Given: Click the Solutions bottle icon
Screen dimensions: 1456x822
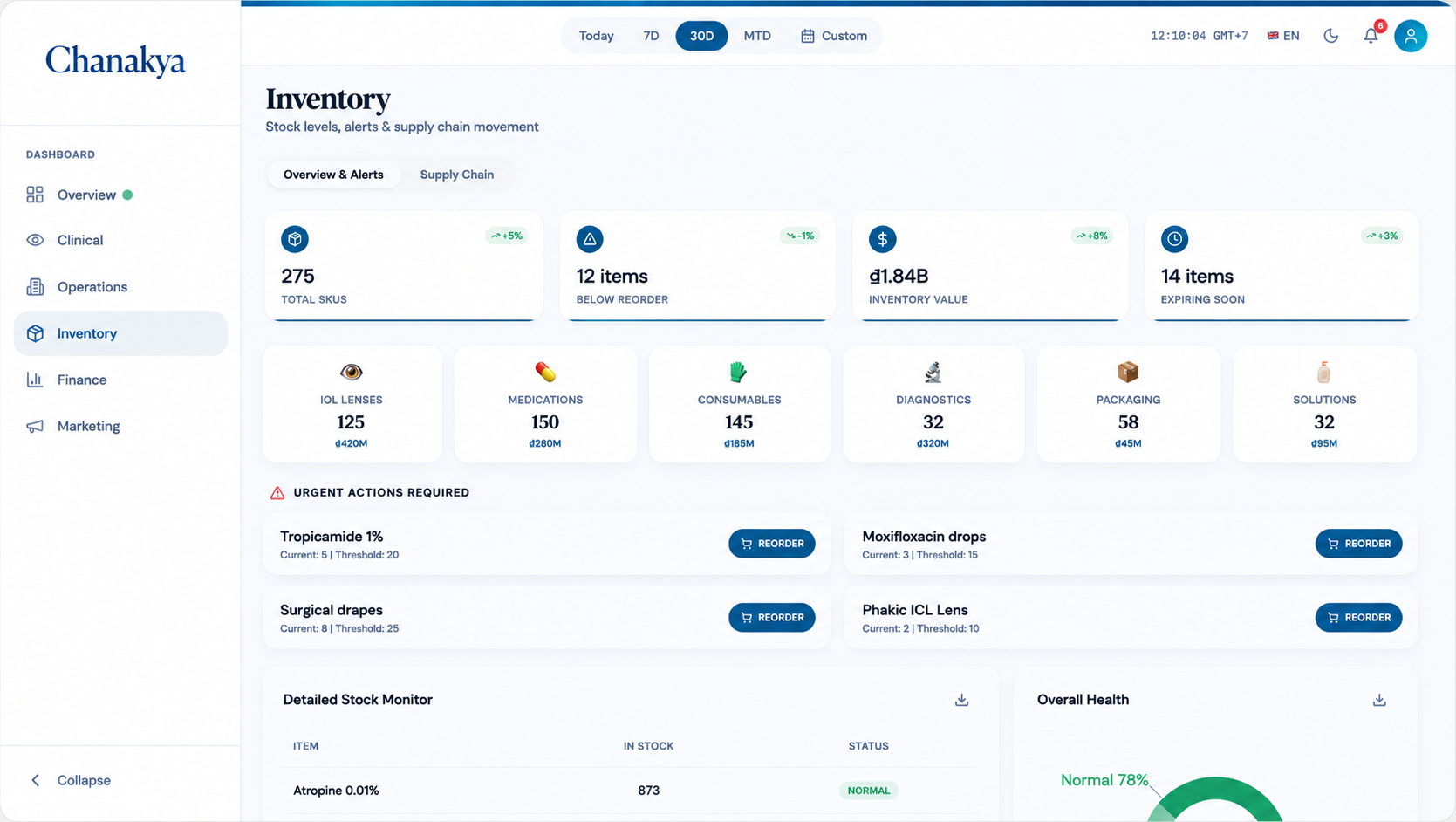Looking at the screenshot, I should pyautogui.click(x=1323, y=373).
